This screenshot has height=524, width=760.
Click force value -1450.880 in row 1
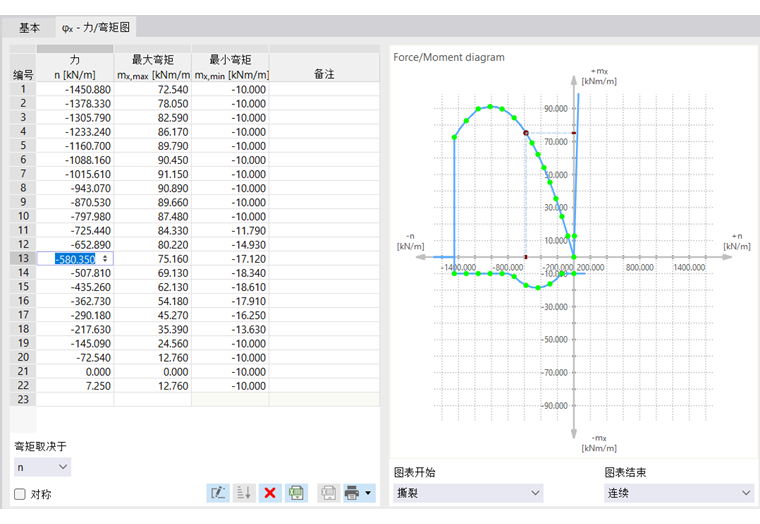coord(75,90)
